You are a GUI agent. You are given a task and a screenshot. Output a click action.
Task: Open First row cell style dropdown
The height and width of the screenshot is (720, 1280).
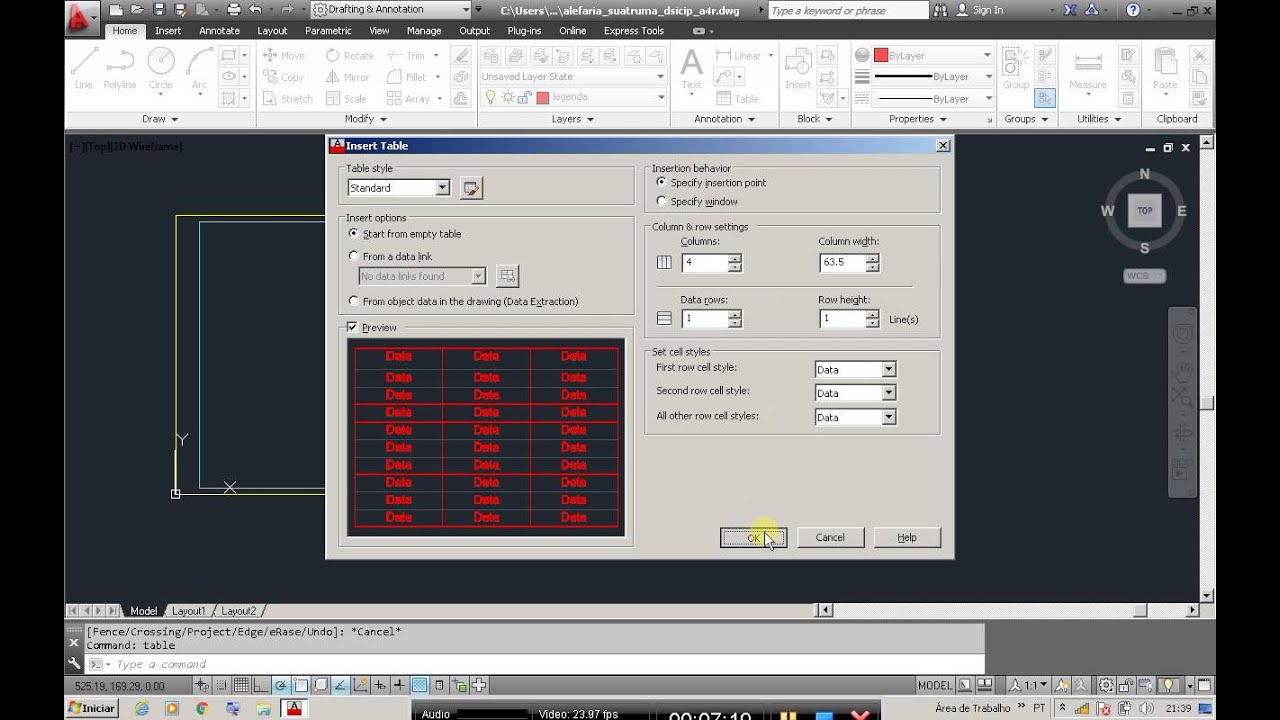click(x=888, y=369)
